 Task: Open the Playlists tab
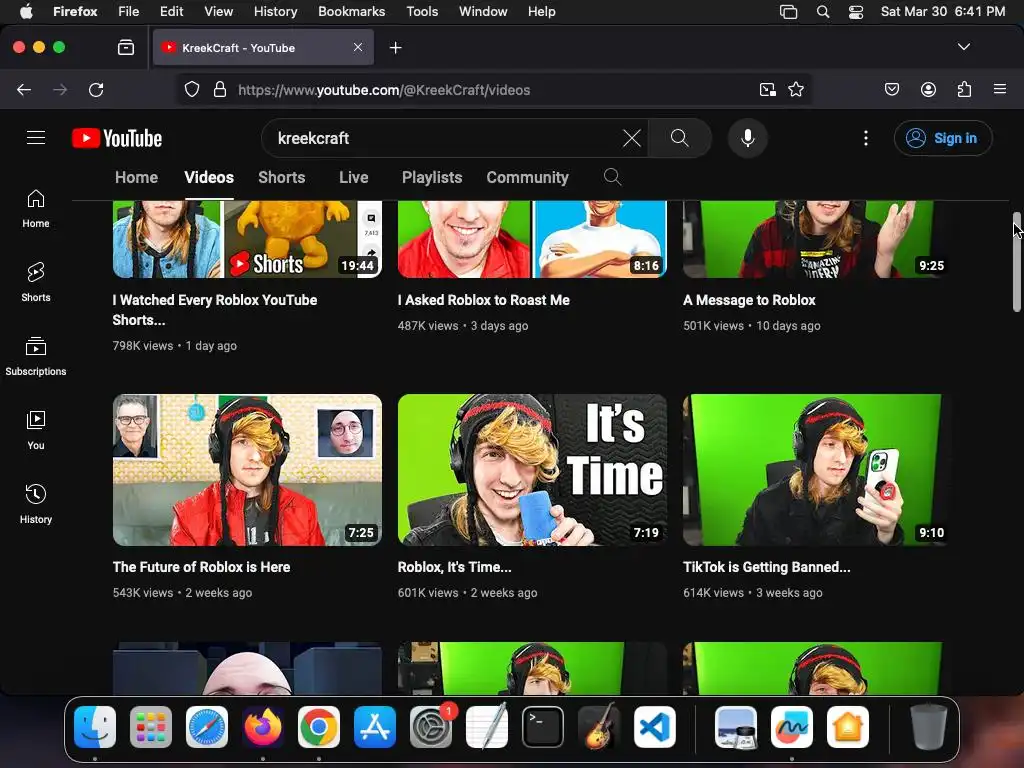click(x=432, y=177)
